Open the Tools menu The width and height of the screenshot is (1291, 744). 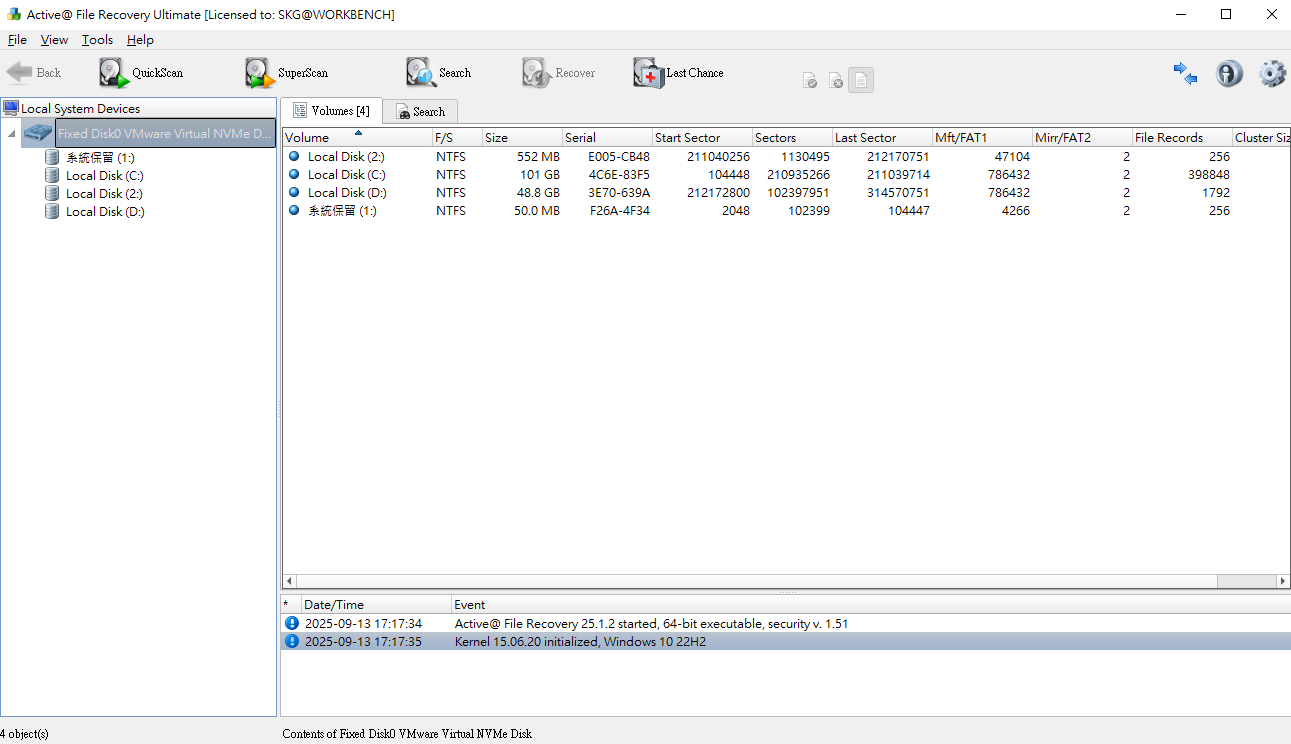point(97,40)
